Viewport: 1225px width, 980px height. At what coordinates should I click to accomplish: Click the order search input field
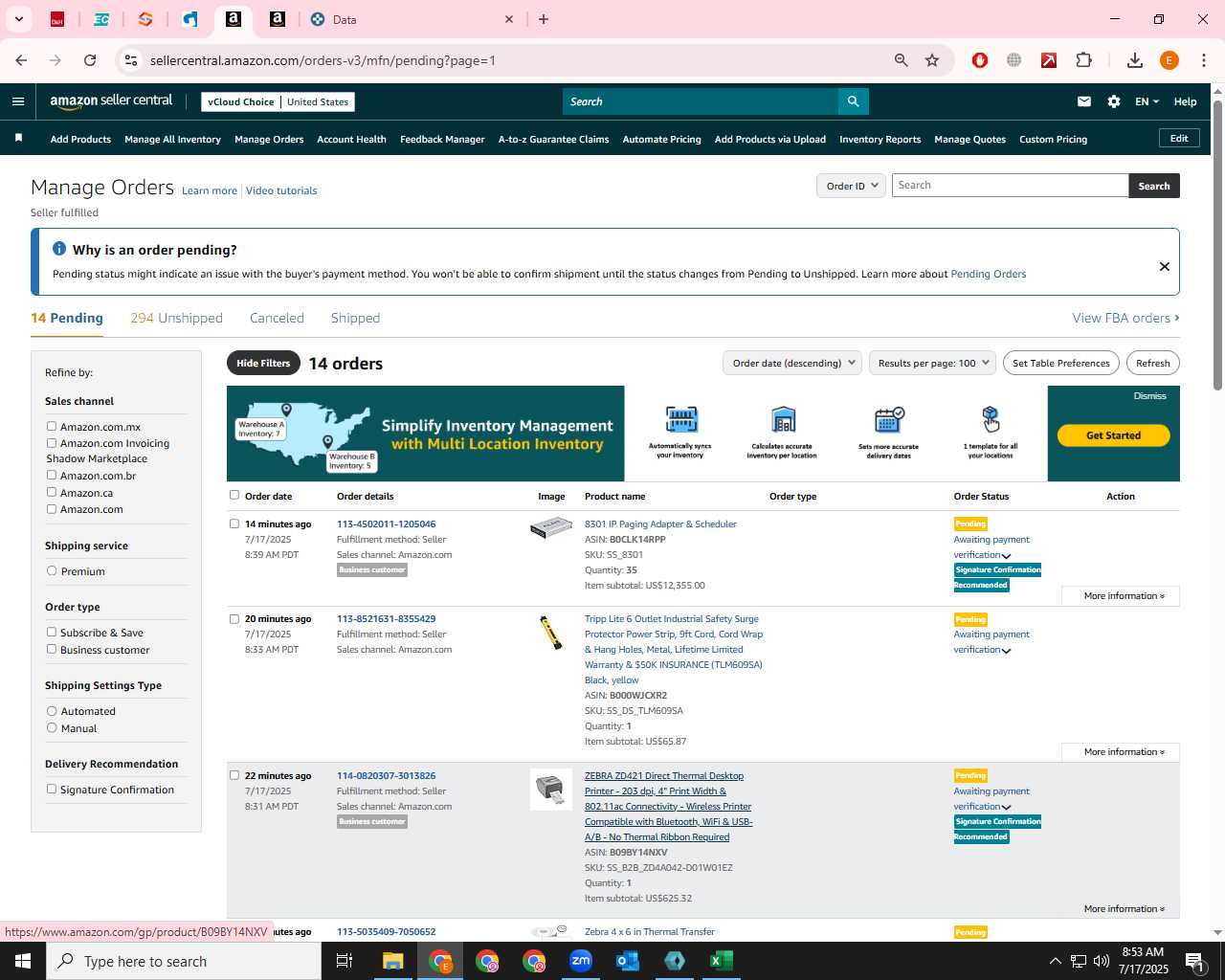[1010, 186]
